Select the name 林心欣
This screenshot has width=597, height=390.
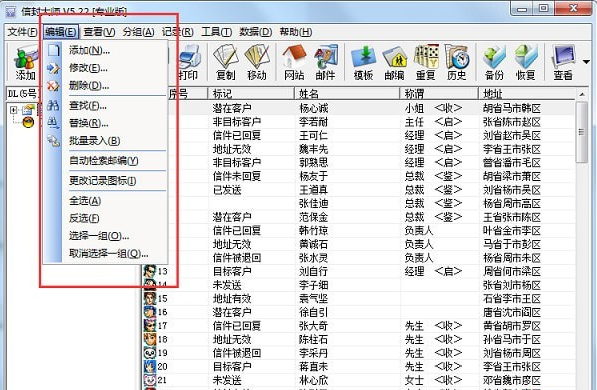pos(314,380)
